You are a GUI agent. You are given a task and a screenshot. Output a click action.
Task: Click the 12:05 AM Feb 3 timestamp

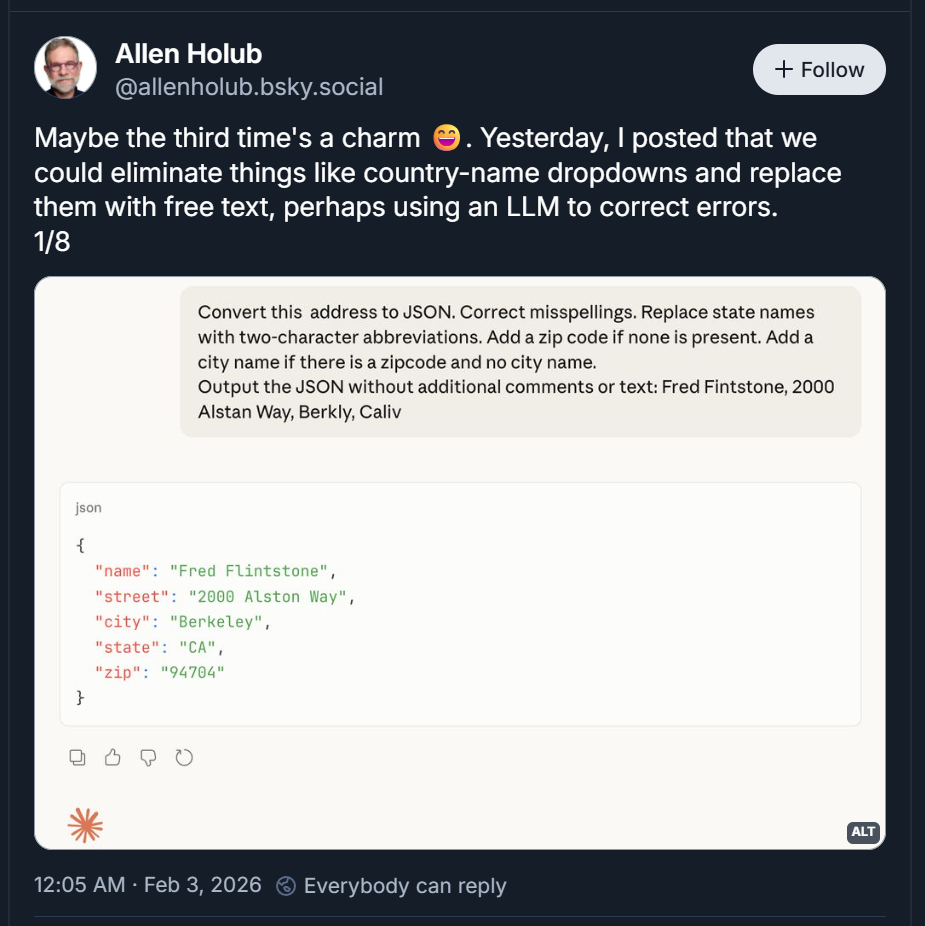point(148,886)
